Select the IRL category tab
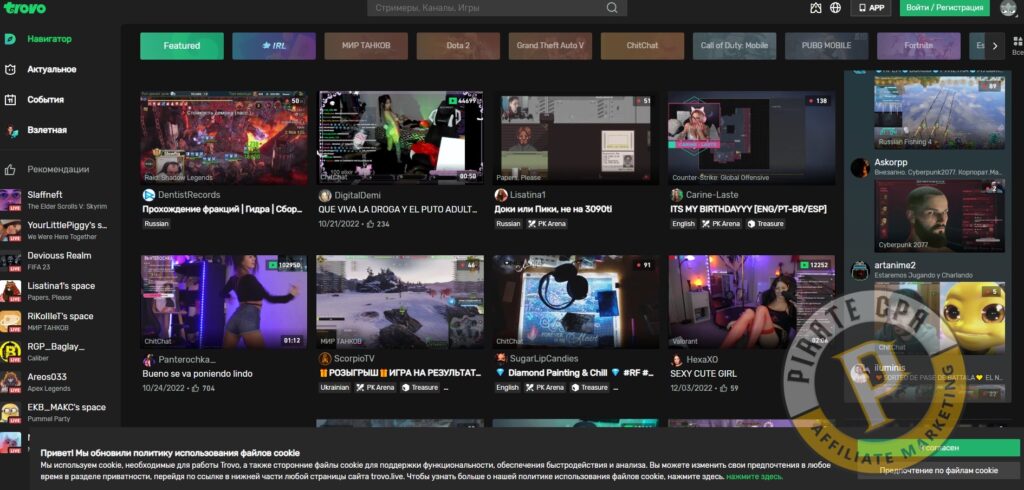 pos(274,46)
